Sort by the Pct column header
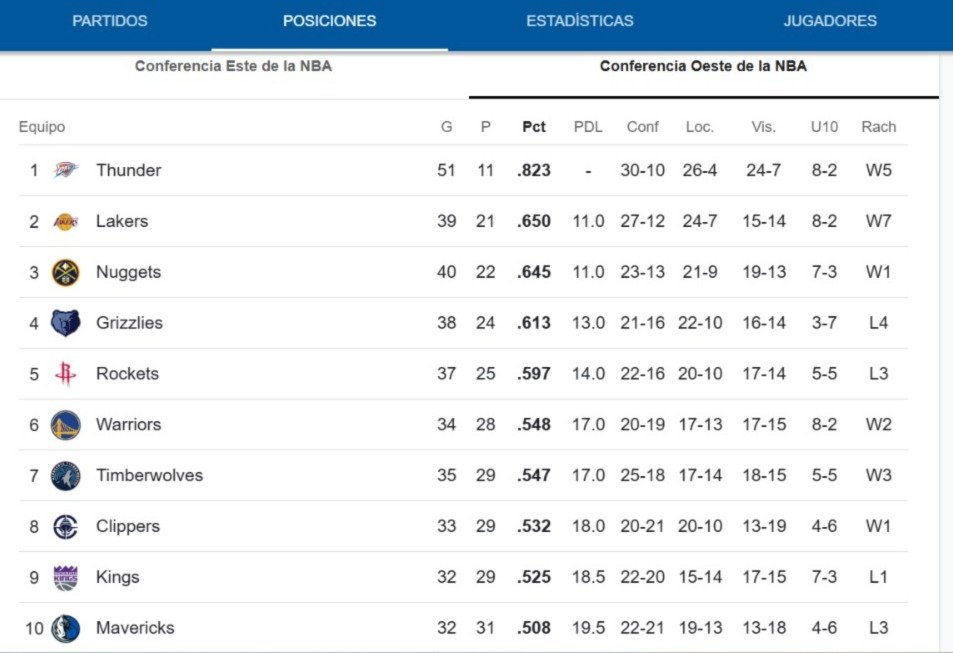This screenshot has height=653, width=953. coord(534,127)
